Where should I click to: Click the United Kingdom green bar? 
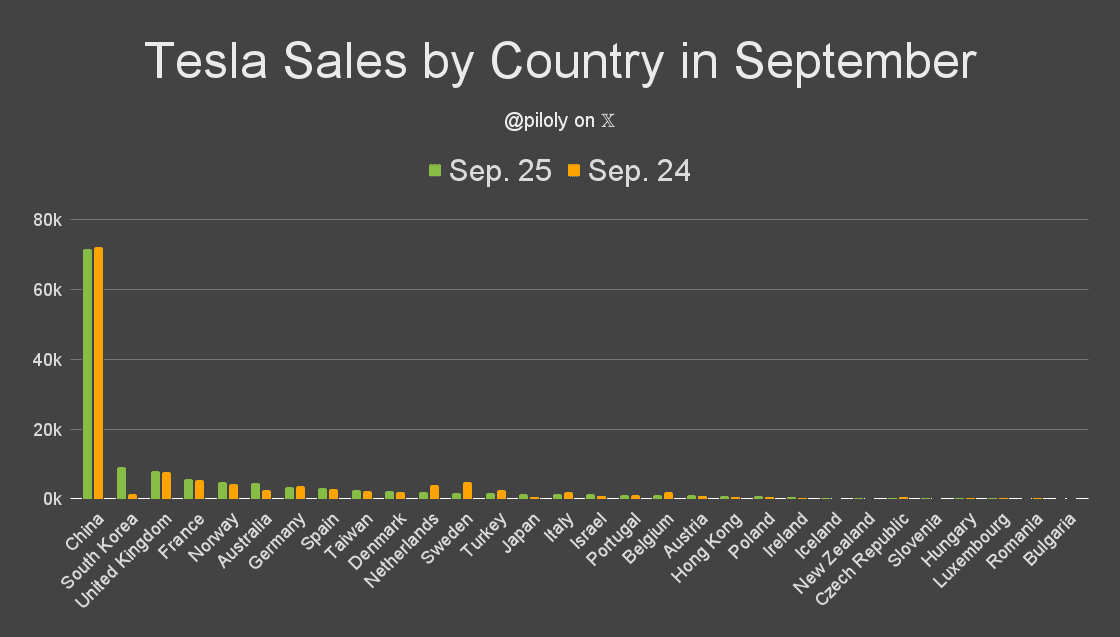tap(155, 485)
